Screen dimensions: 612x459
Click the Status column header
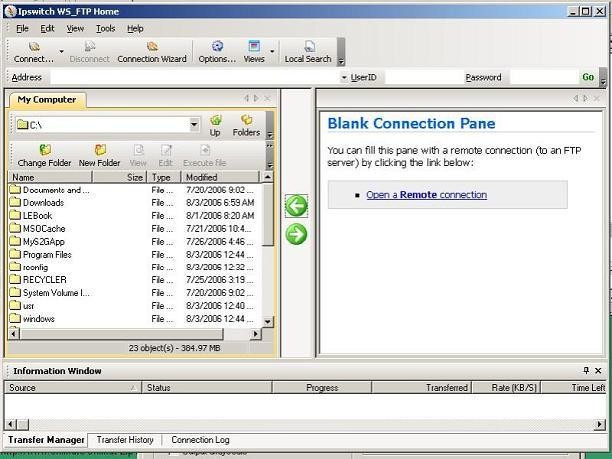pyautogui.click(x=207, y=388)
